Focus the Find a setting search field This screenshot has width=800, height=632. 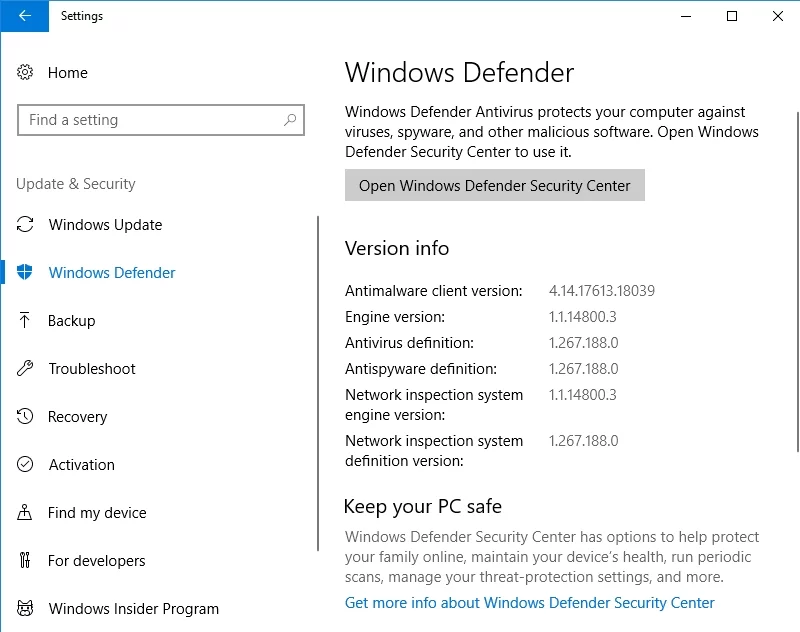coord(150,120)
